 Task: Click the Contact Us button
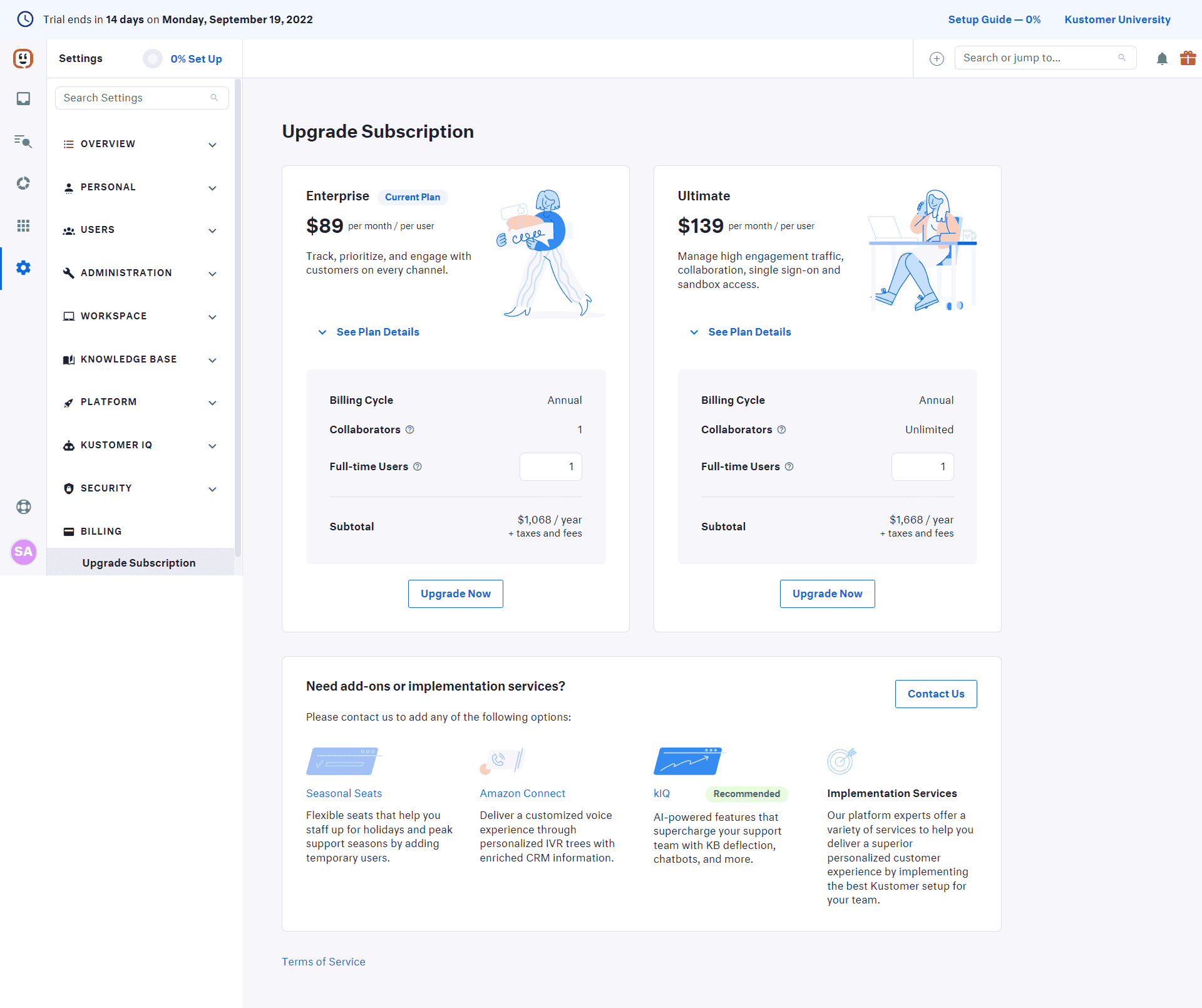(x=936, y=694)
